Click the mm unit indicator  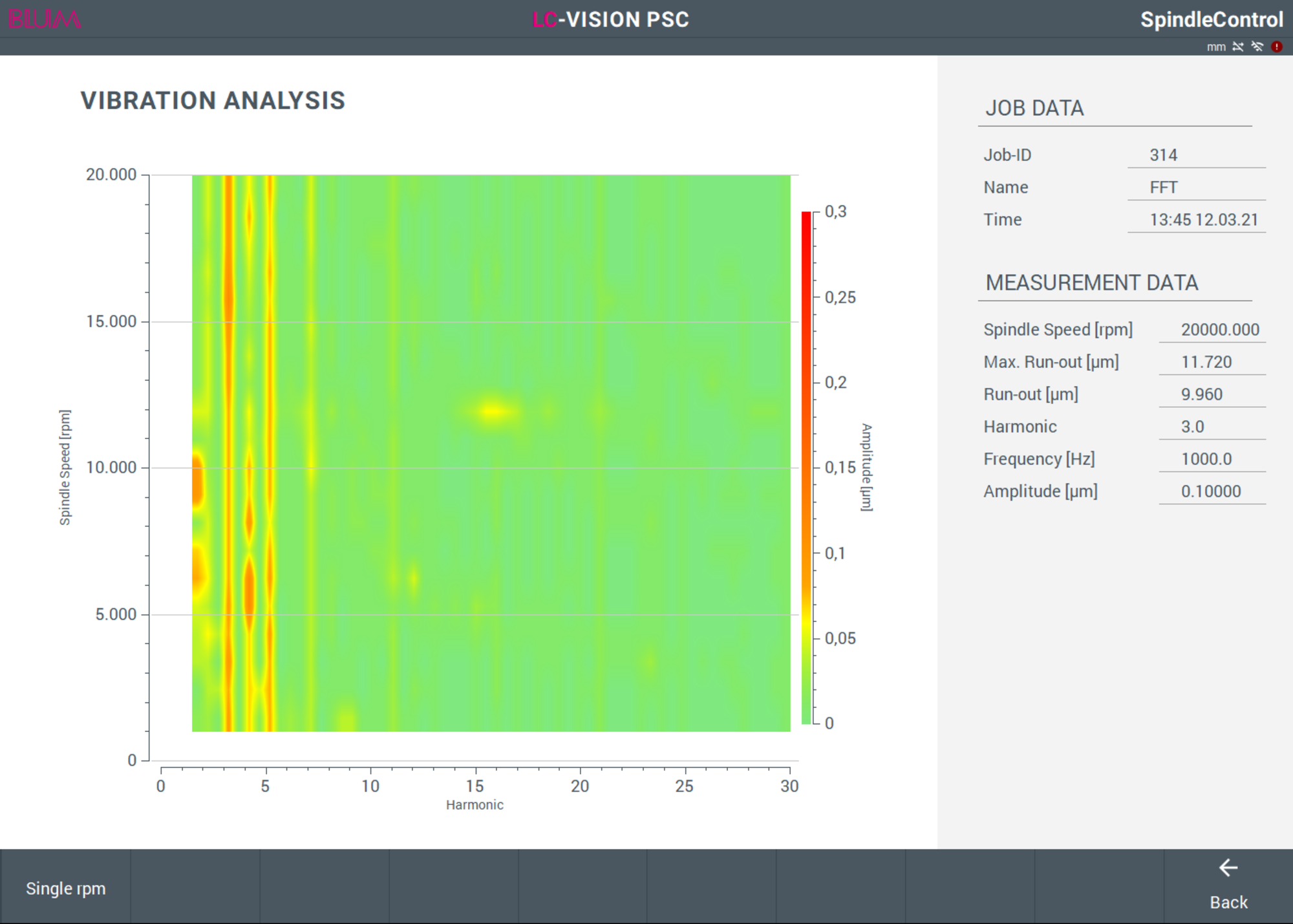(x=1216, y=47)
